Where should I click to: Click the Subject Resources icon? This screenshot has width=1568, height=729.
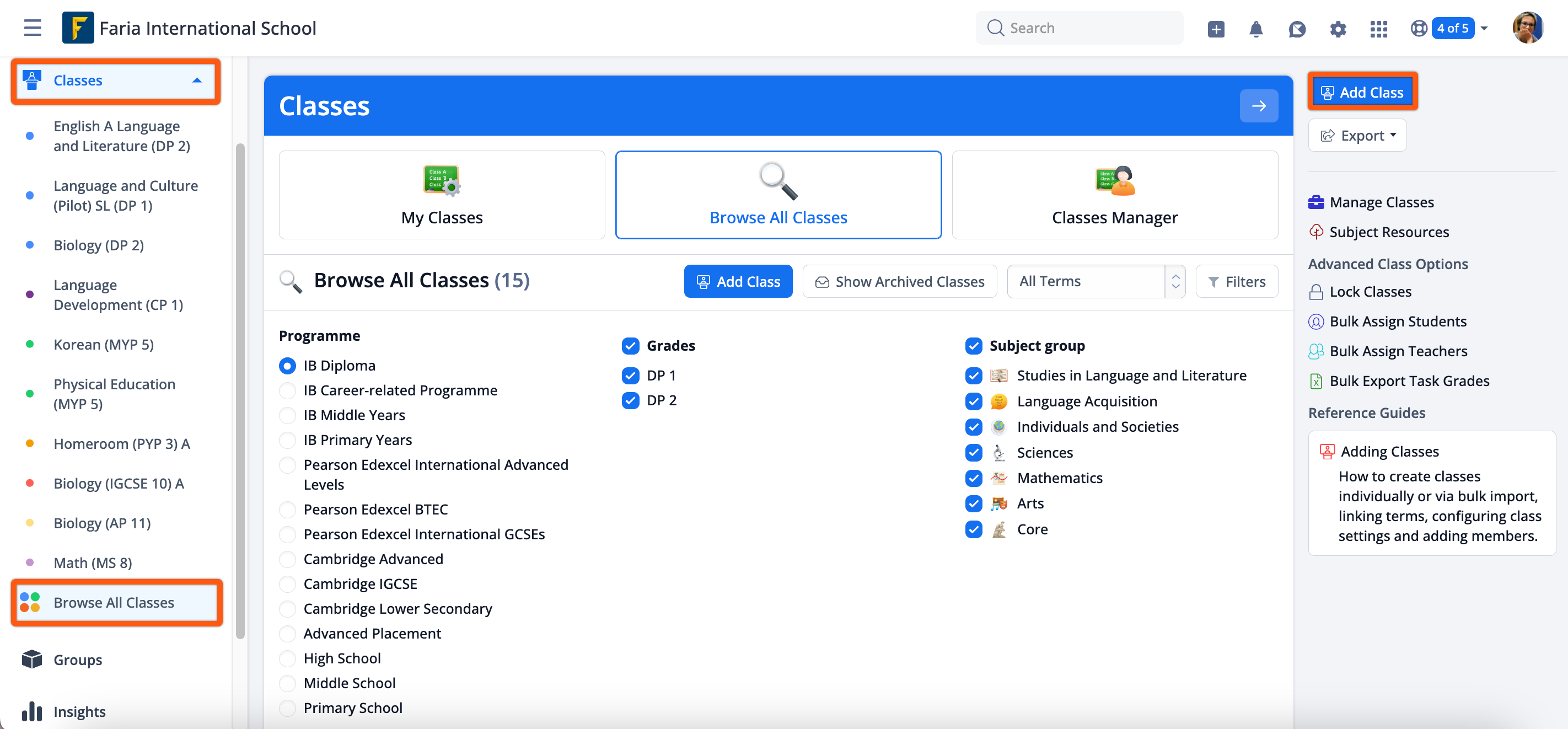pyautogui.click(x=1315, y=232)
